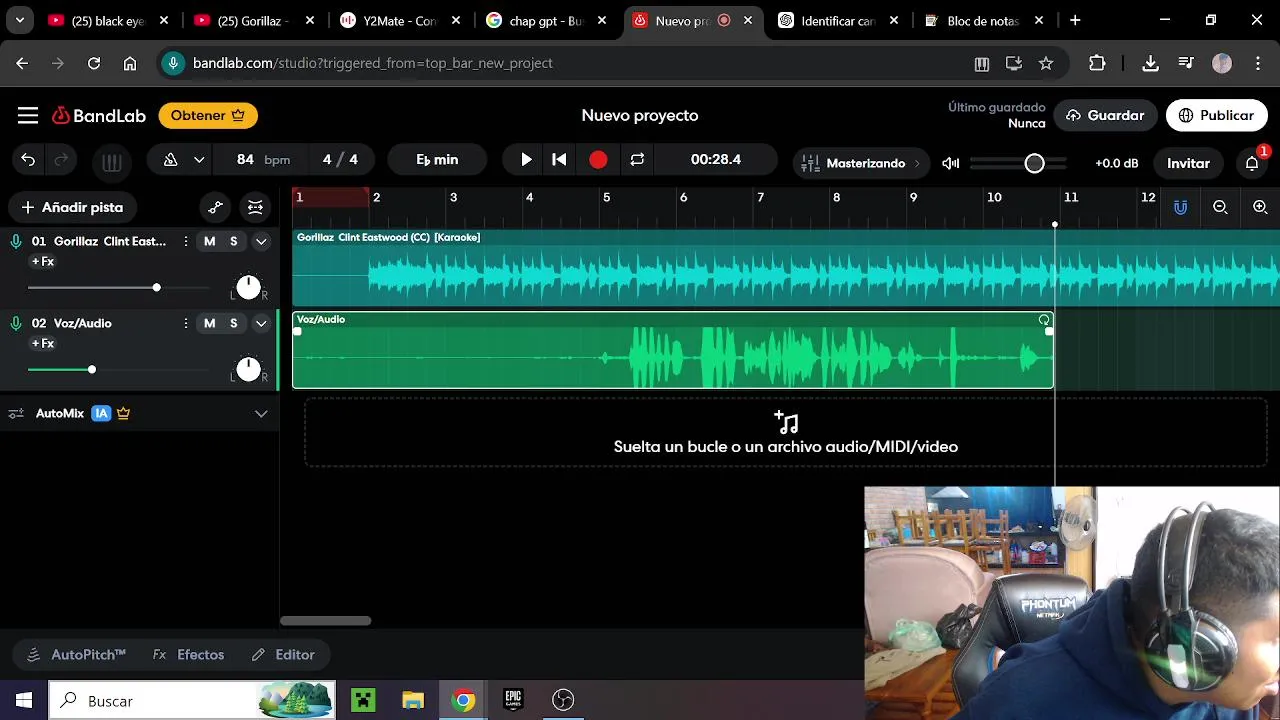
Task: Change the Eb min key
Action: pos(437,160)
